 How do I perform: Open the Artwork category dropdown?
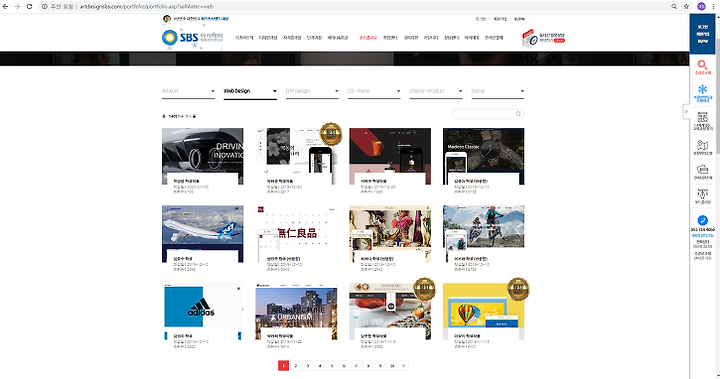point(188,91)
